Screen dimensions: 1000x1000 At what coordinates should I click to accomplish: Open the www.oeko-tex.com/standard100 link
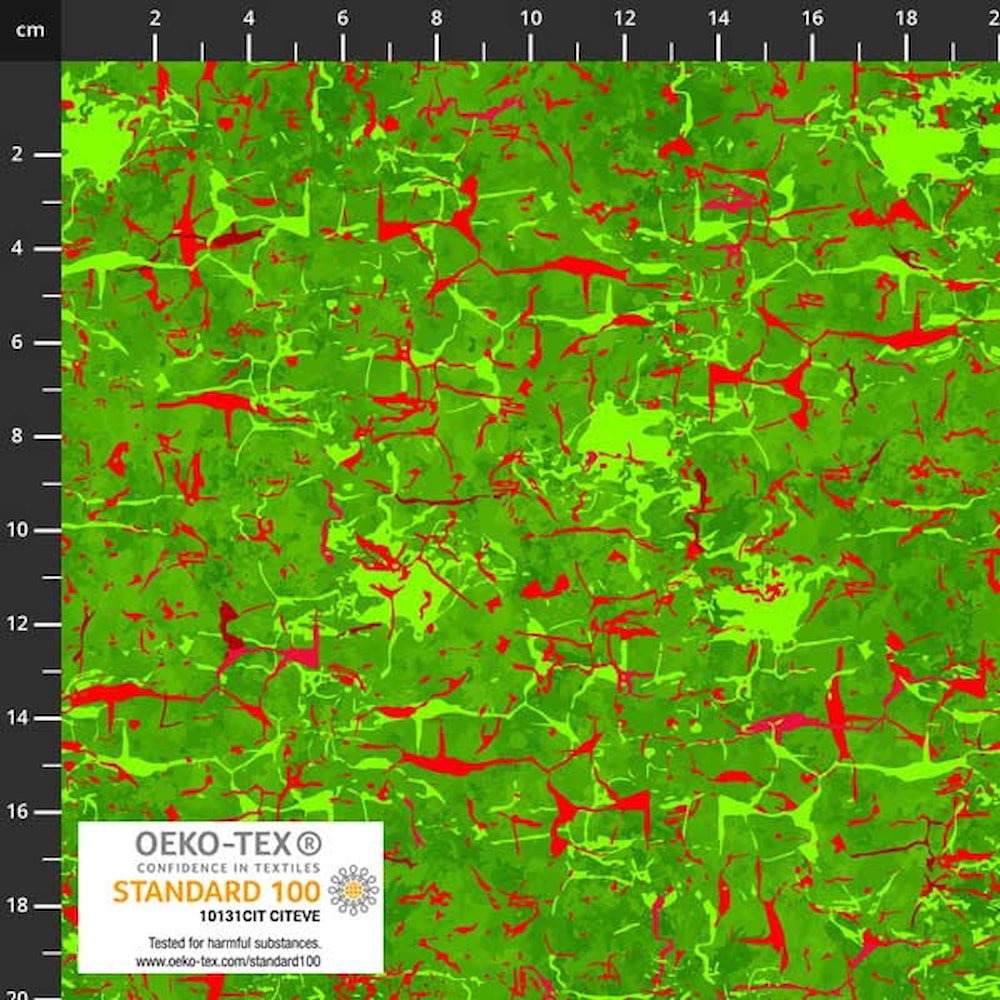230,960
